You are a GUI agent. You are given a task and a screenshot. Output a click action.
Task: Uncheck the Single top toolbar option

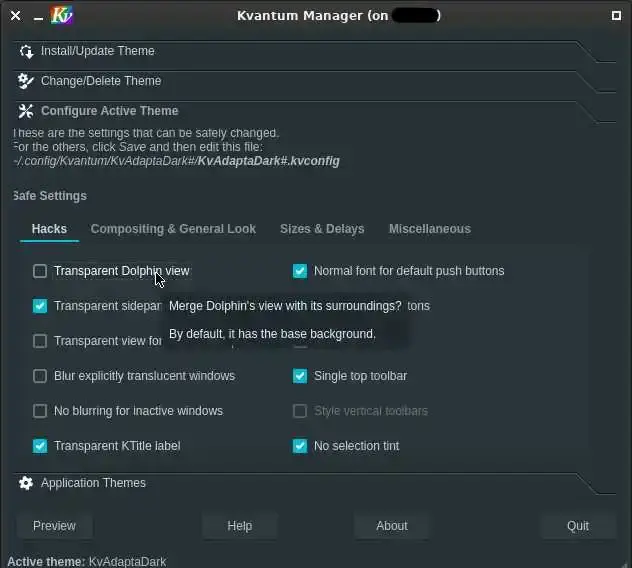(300, 376)
